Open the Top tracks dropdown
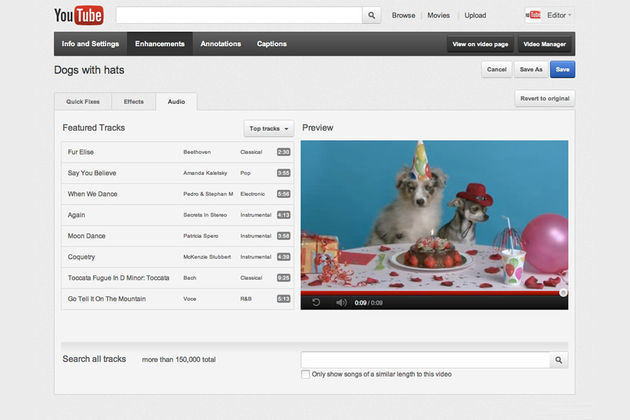The image size is (630, 420). [x=269, y=128]
